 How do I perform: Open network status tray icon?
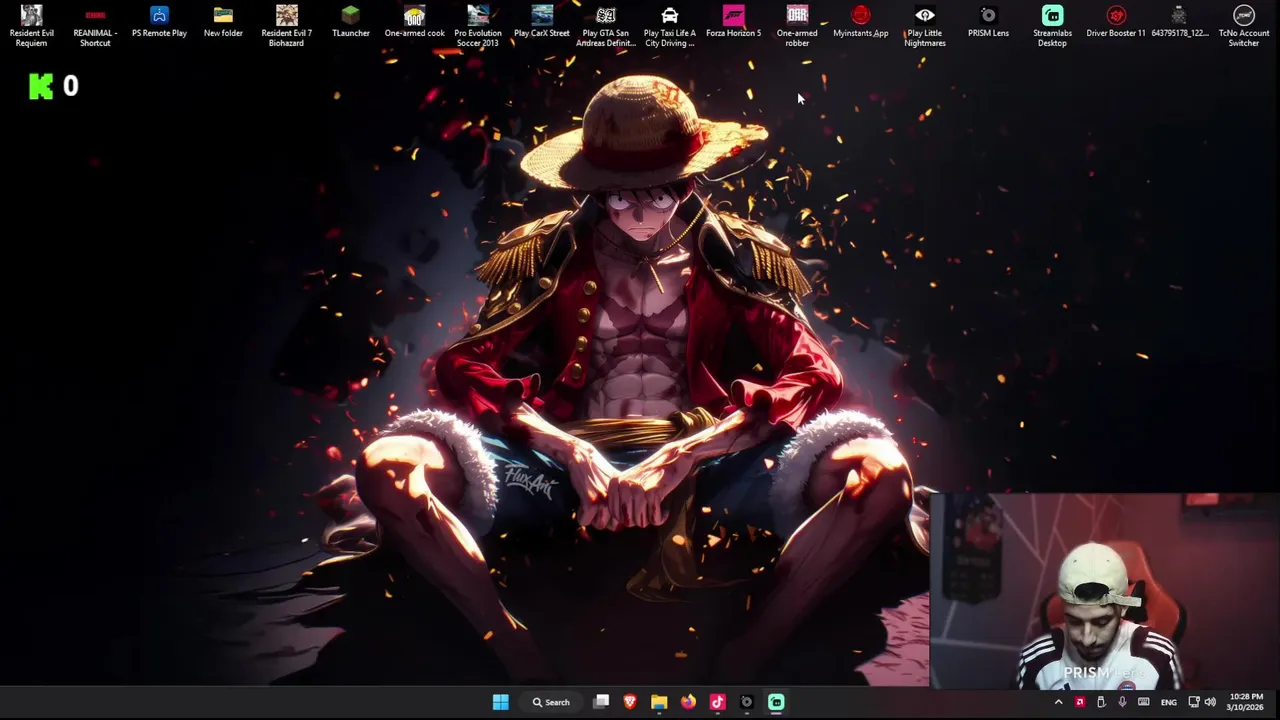pyautogui.click(x=1194, y=702)
